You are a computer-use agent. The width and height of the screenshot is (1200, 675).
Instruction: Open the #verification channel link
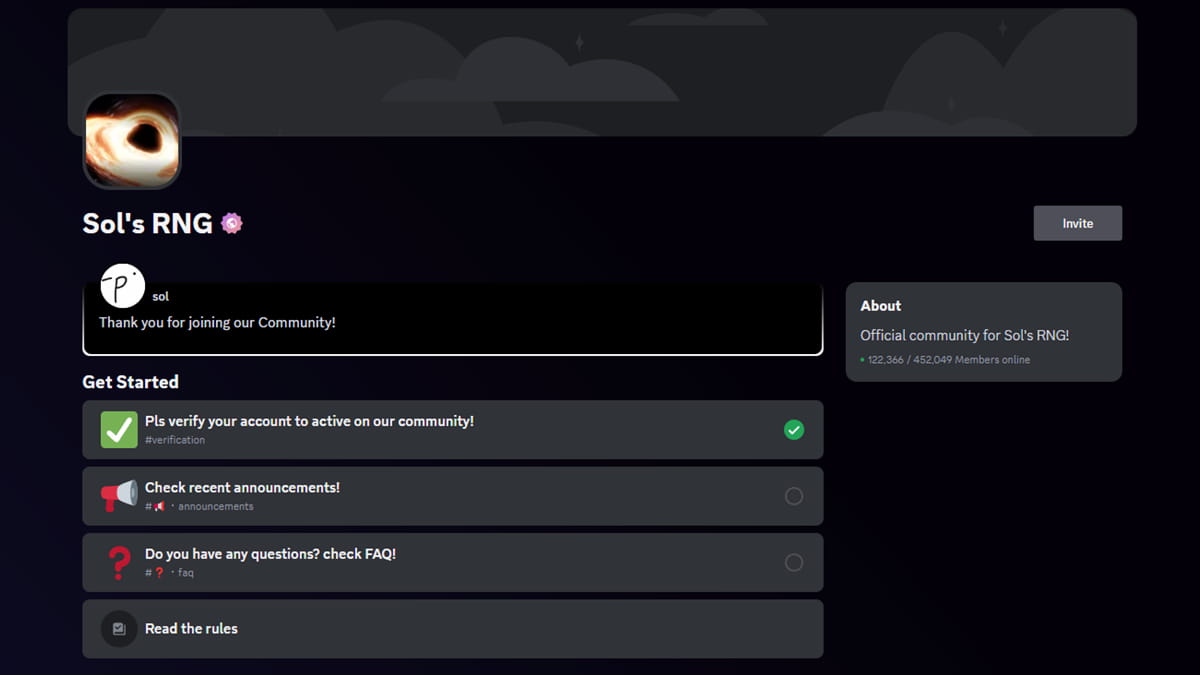[x=176, y=439]
